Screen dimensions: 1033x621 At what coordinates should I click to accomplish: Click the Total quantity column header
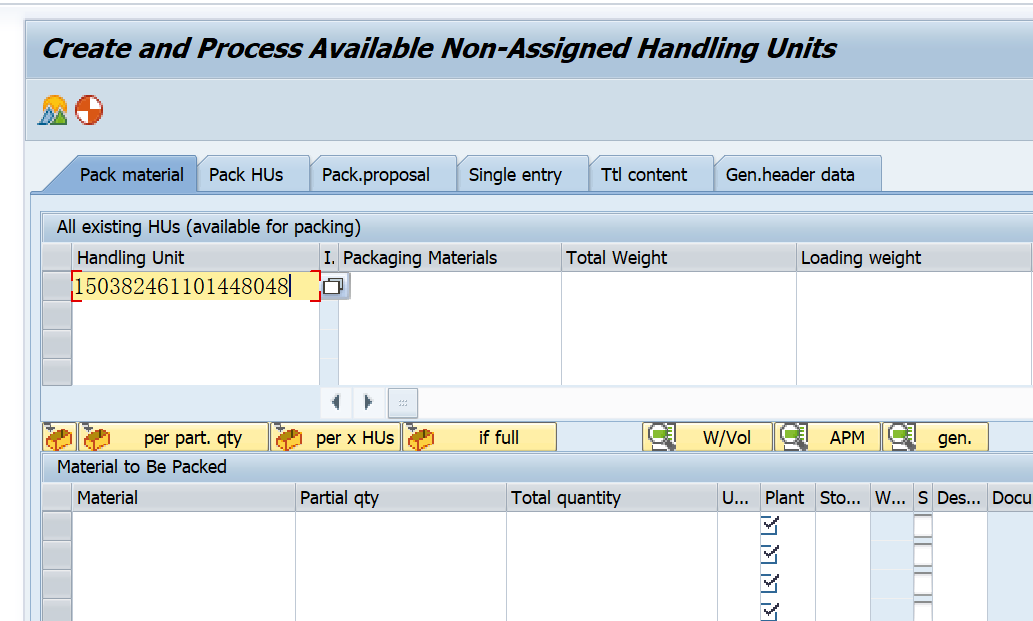pos(612,498)
